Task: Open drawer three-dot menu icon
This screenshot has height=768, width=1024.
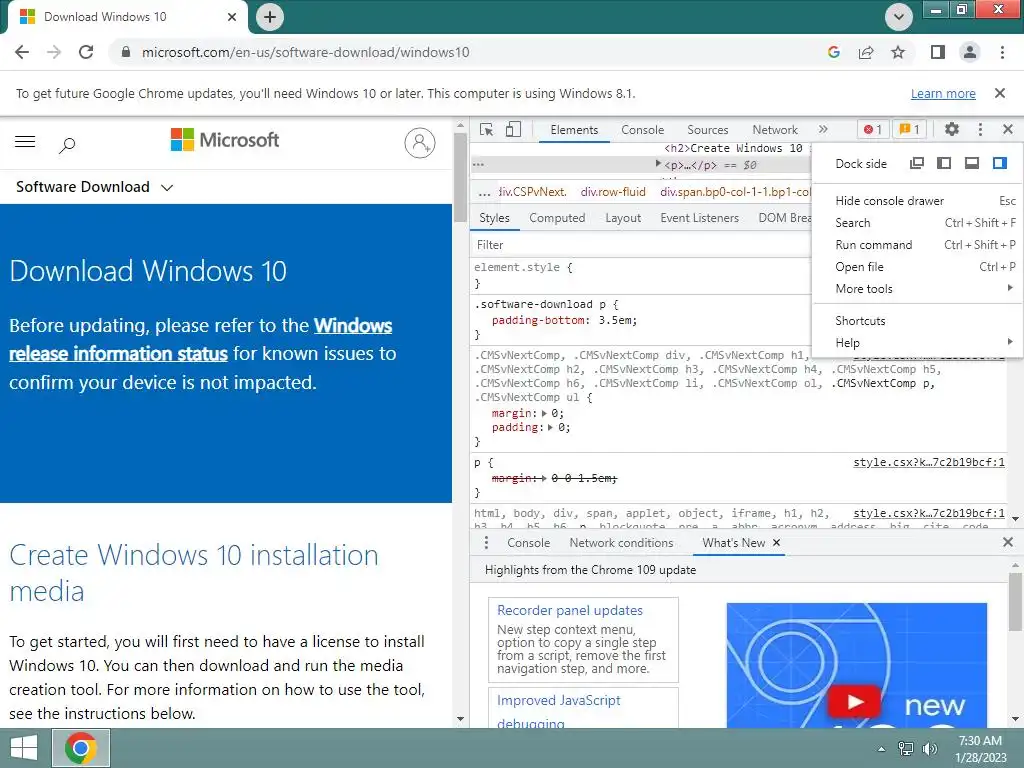Action: click(x=486, y=543)
